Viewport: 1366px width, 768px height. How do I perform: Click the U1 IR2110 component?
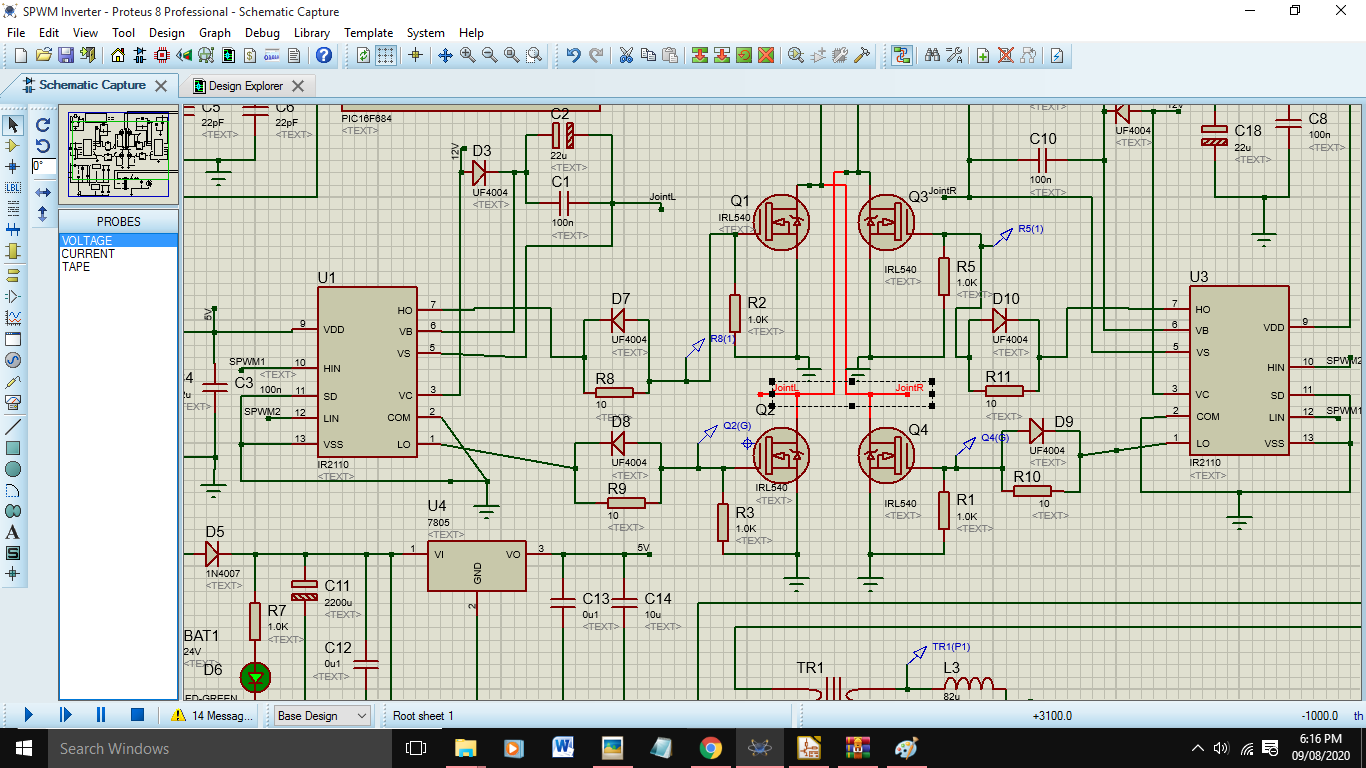pyautogui.click(x=367, y=372)
